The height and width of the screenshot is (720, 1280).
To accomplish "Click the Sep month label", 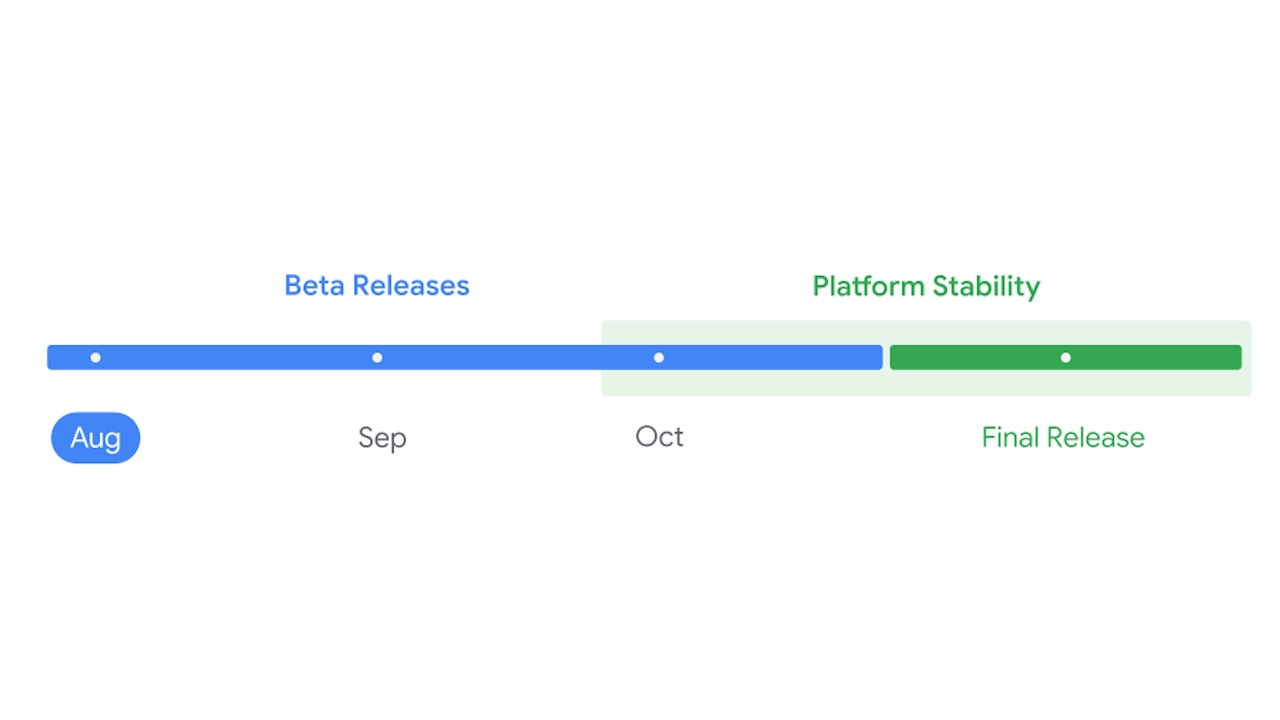I will [x=382, y=438].
